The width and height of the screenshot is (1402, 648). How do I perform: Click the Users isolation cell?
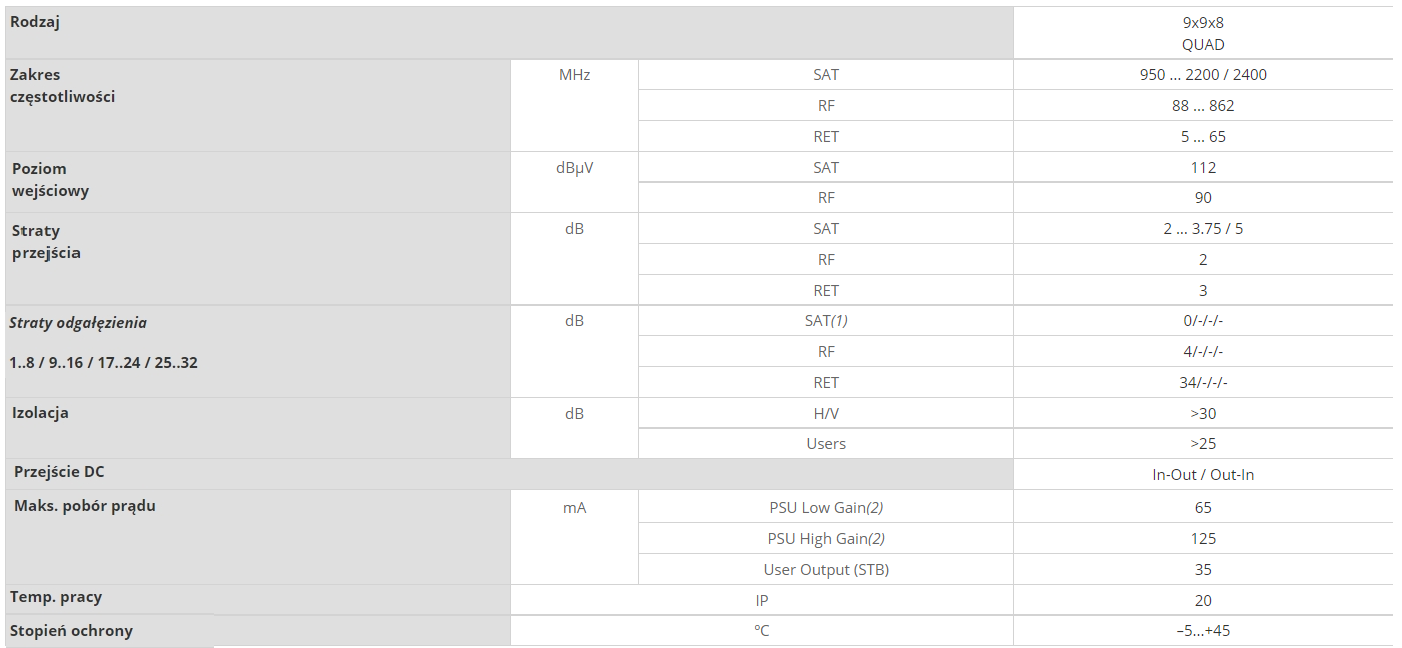(x=825, y=443)
